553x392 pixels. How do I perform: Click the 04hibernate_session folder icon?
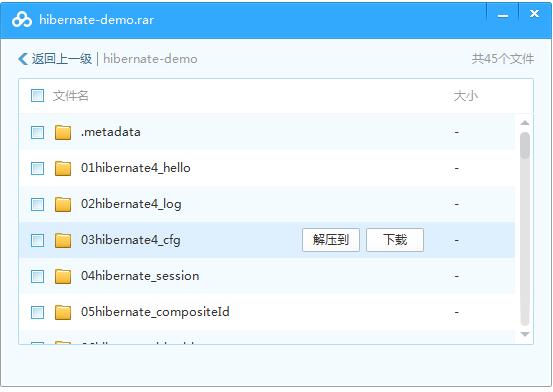coord(63,277)
